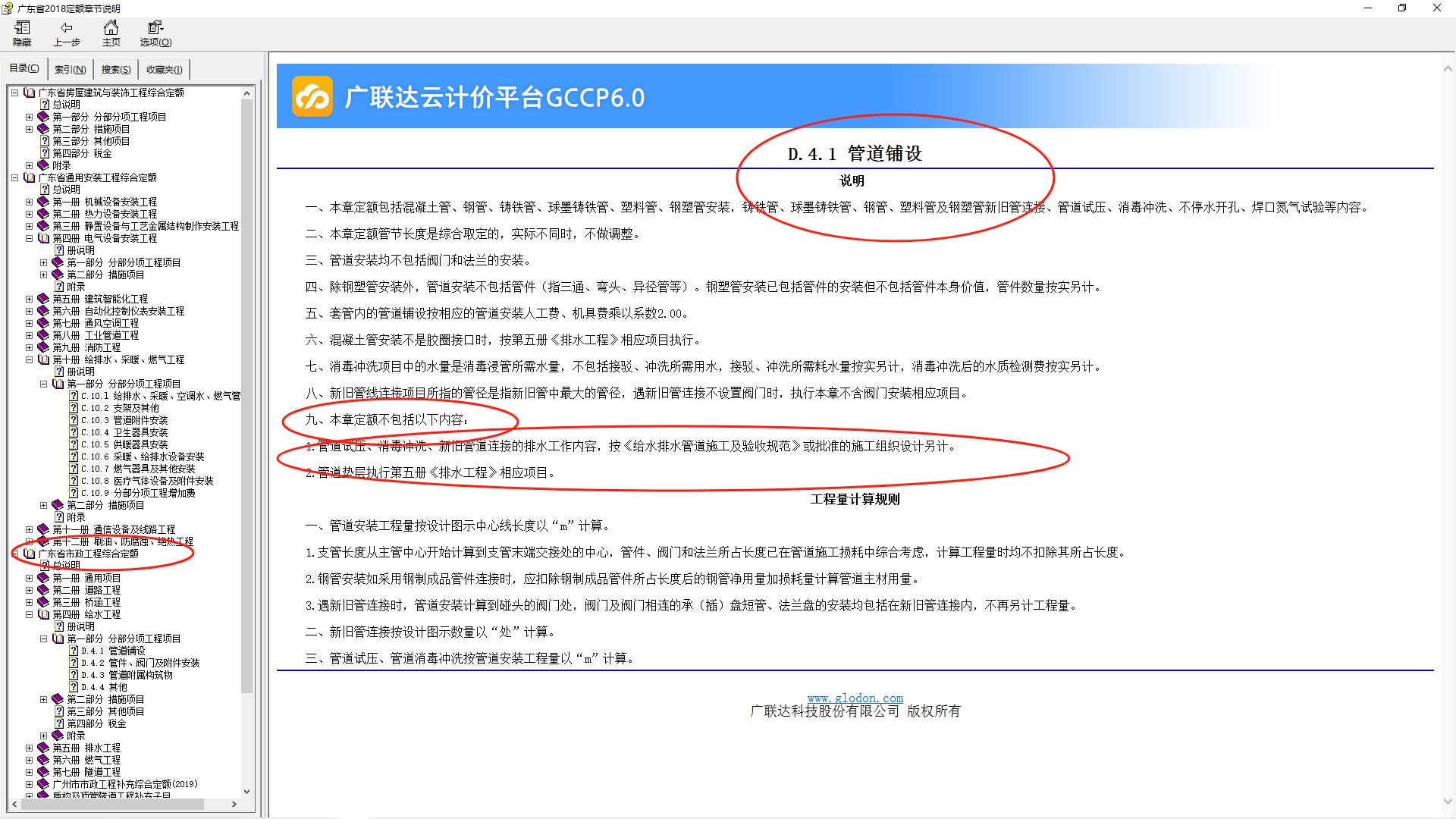Open C.10.2 支架及其他 topic
This screenshot has width=1456, height=819.
click(120, 408)
